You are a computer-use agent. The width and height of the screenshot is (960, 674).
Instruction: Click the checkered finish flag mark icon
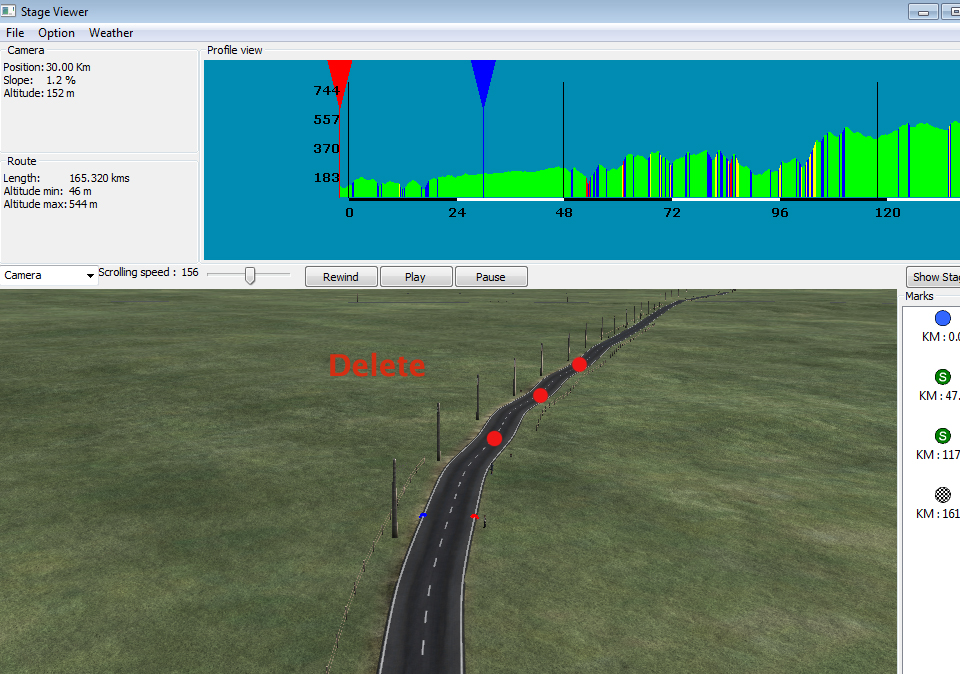click(x=942, y=494)
